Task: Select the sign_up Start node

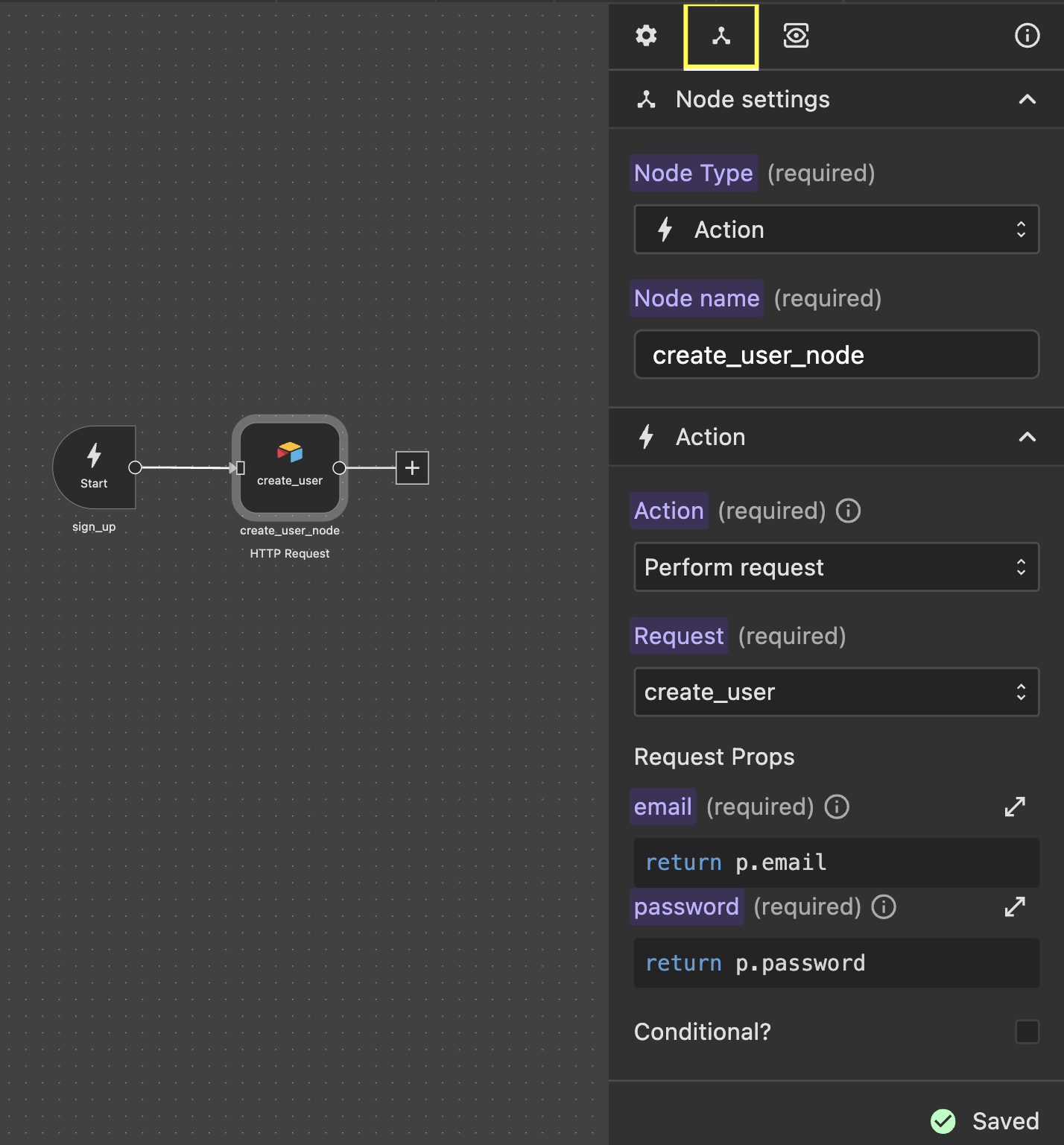Action: pos(94,467)
